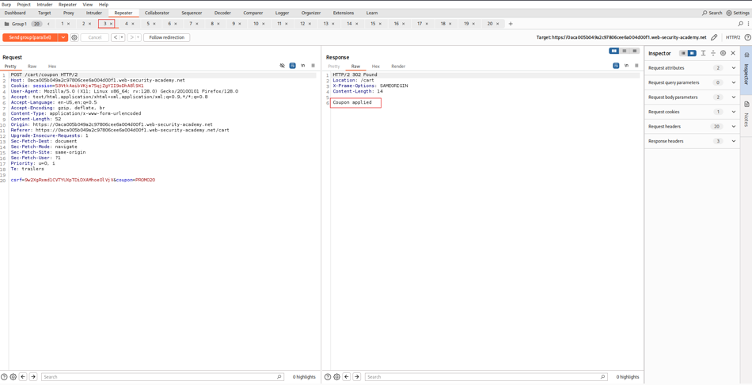
Task: Search Repeater tabs magnifier icon
Action: (741, 24)
